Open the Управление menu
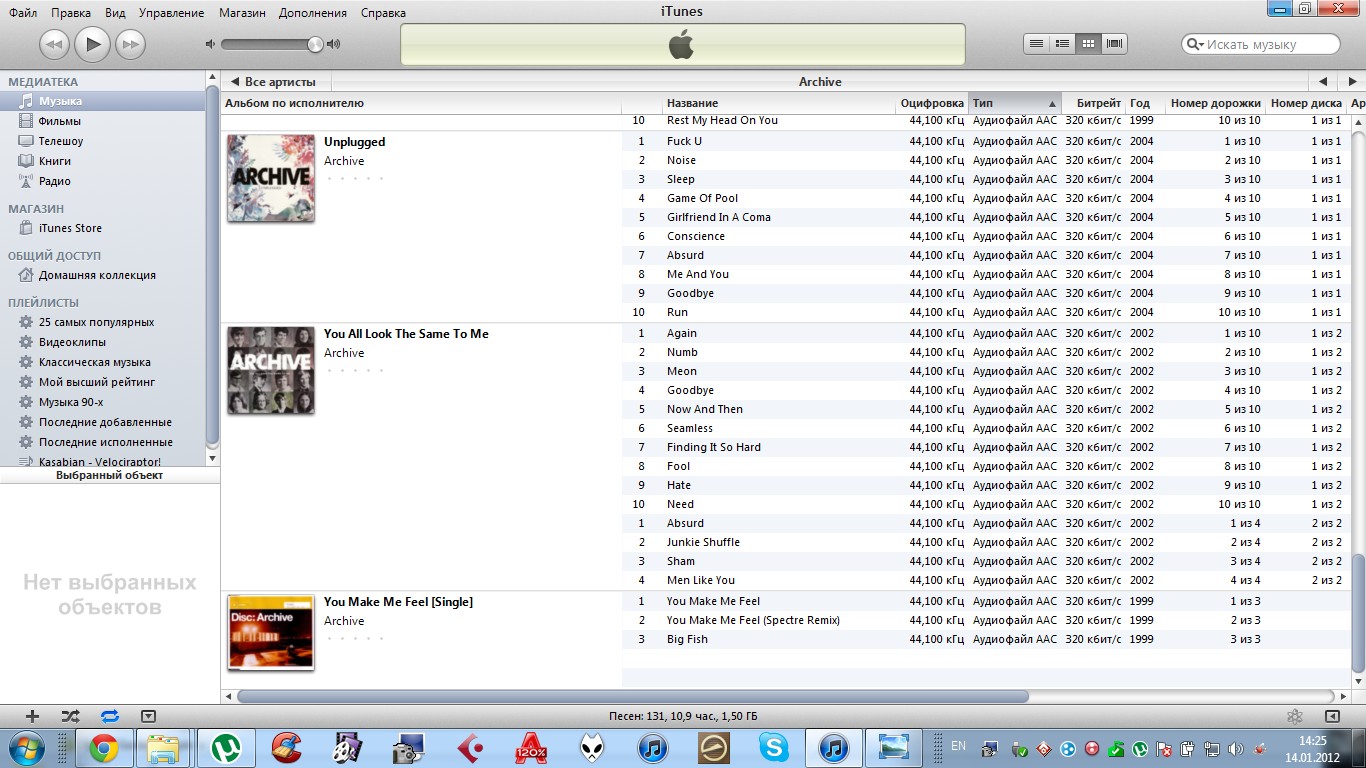The height and width of the screenshot is (768, 1366). [171, 13]
